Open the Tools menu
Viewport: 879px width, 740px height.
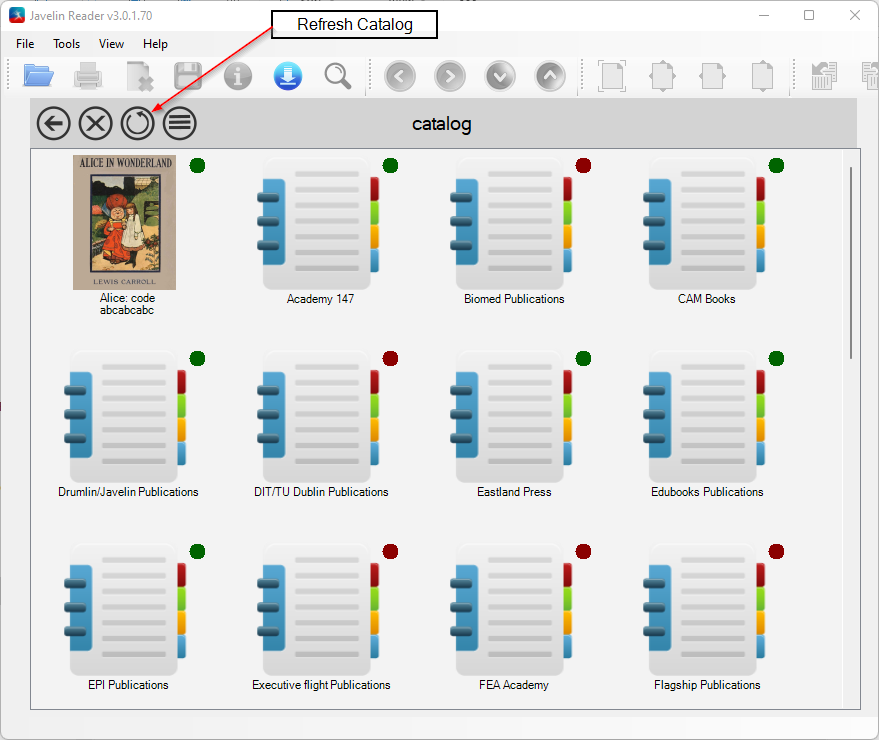(66, 44)
